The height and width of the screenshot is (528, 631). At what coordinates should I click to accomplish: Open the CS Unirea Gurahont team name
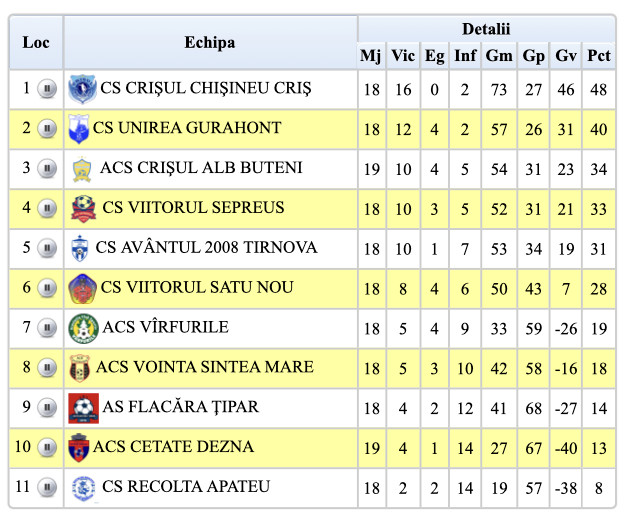187,128
